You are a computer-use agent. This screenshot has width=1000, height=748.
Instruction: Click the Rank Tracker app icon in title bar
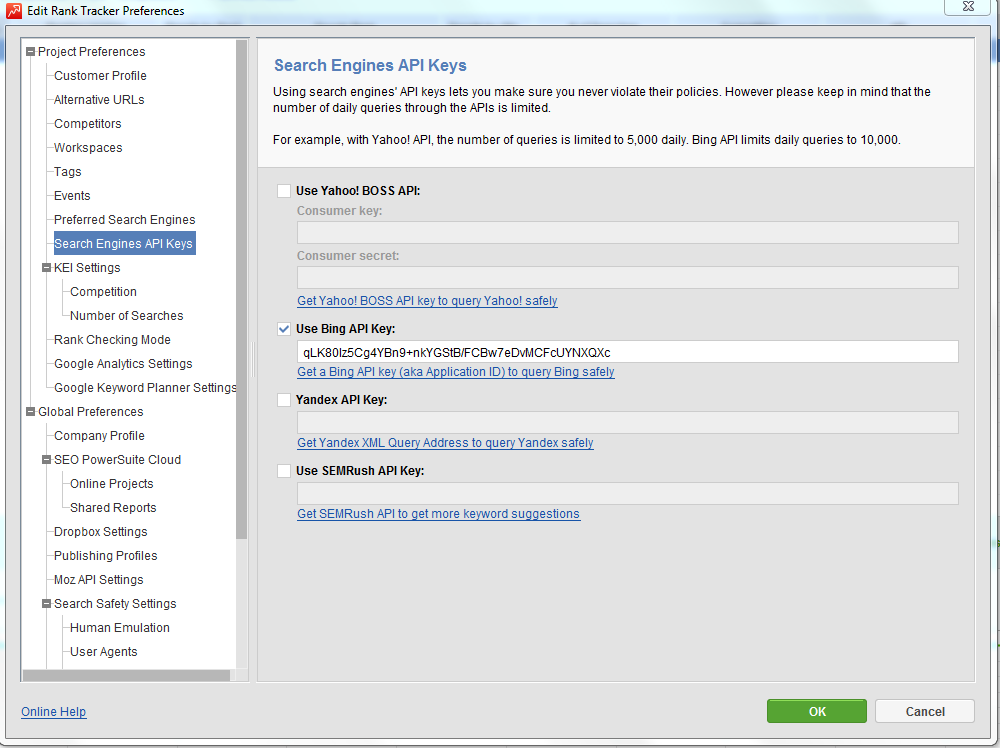13,10
